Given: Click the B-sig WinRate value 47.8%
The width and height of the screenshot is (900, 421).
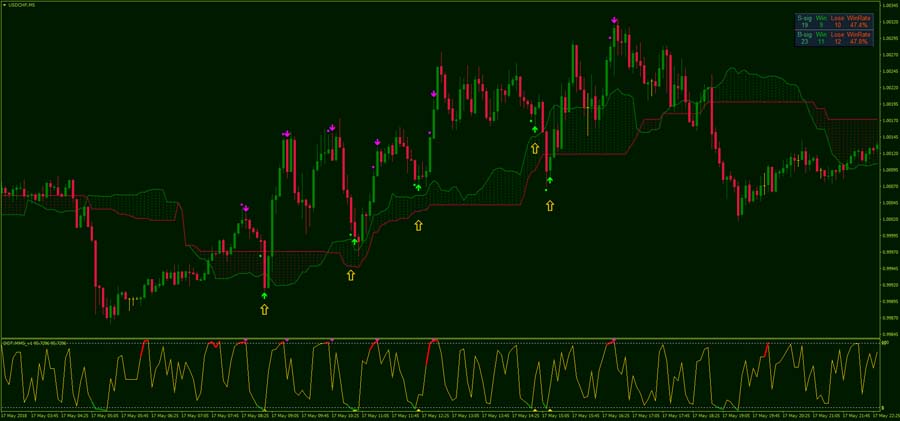Looking at the screenshot, I should 859,42.
